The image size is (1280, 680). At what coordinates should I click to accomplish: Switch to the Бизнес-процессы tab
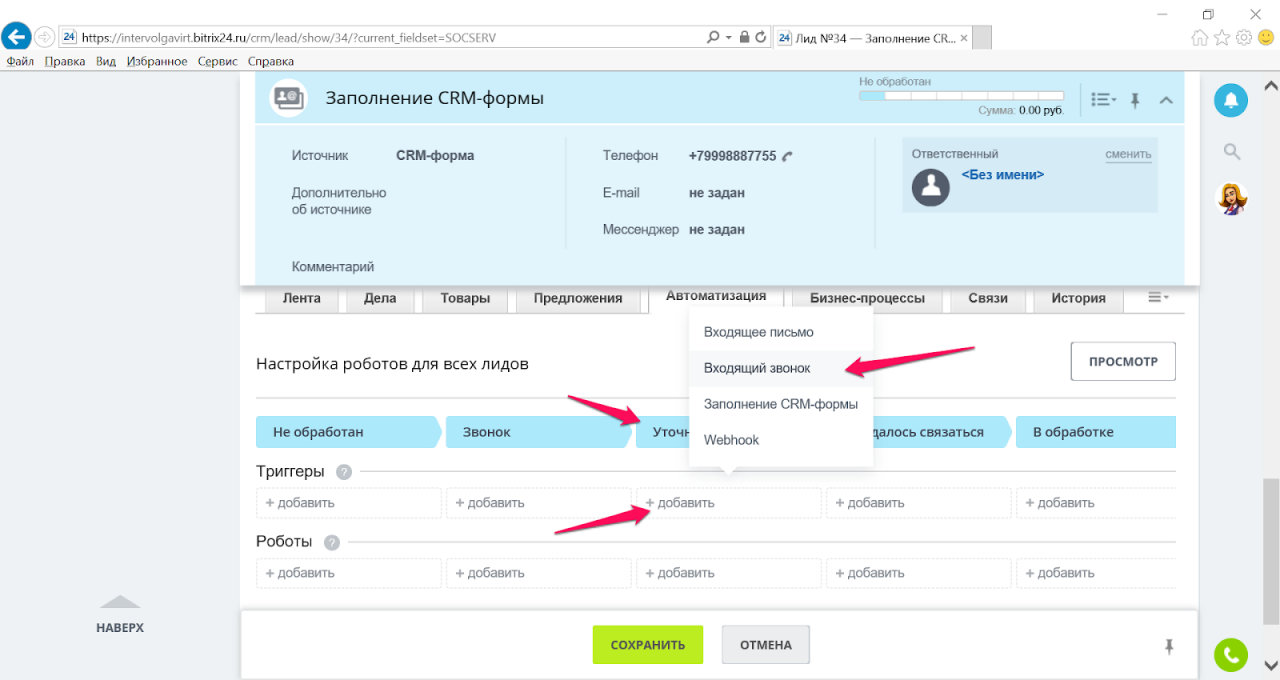pos(867,298)
